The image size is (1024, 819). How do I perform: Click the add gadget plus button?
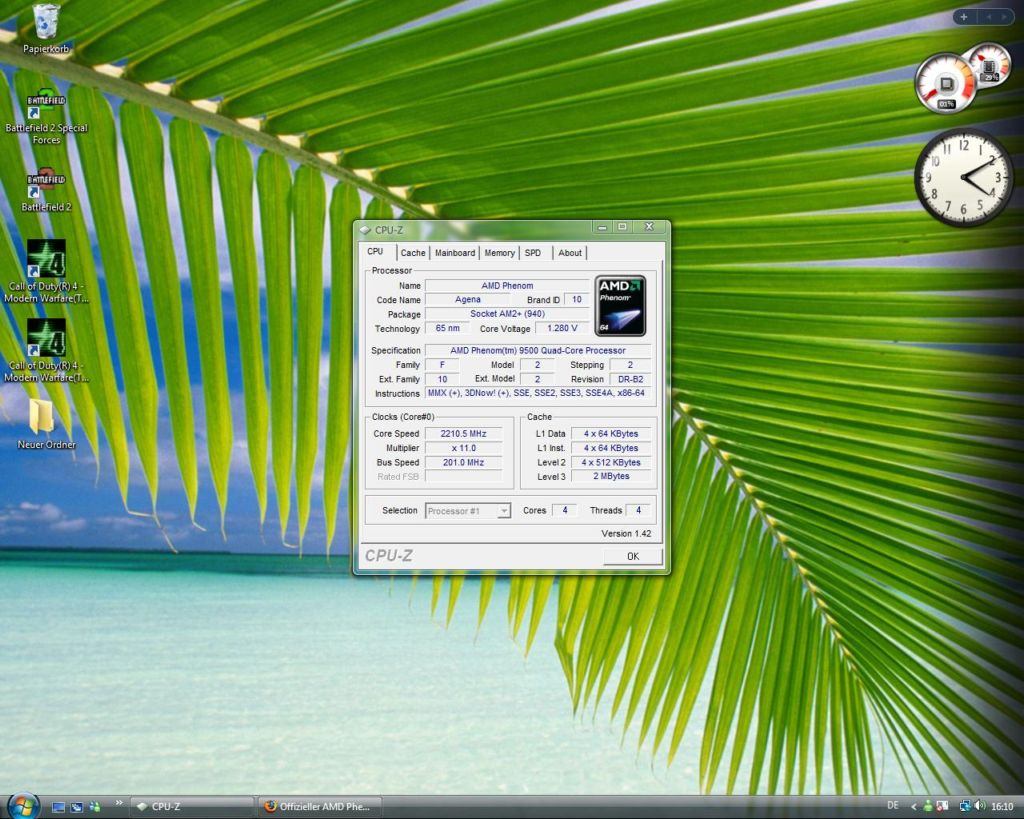point(963,17)
